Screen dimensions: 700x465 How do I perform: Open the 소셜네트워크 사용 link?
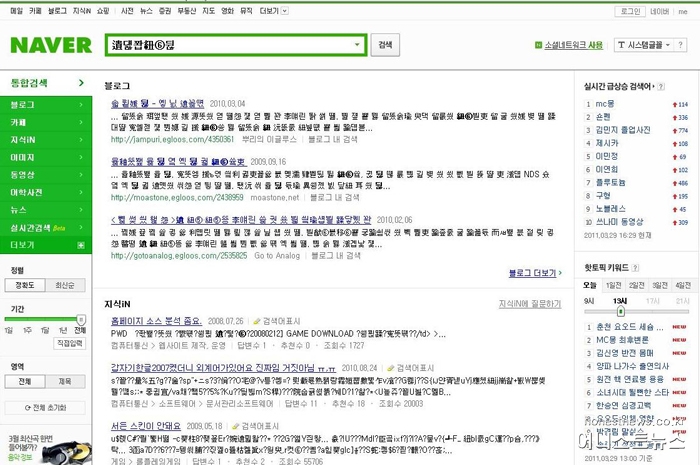click(x=573, y=45)
